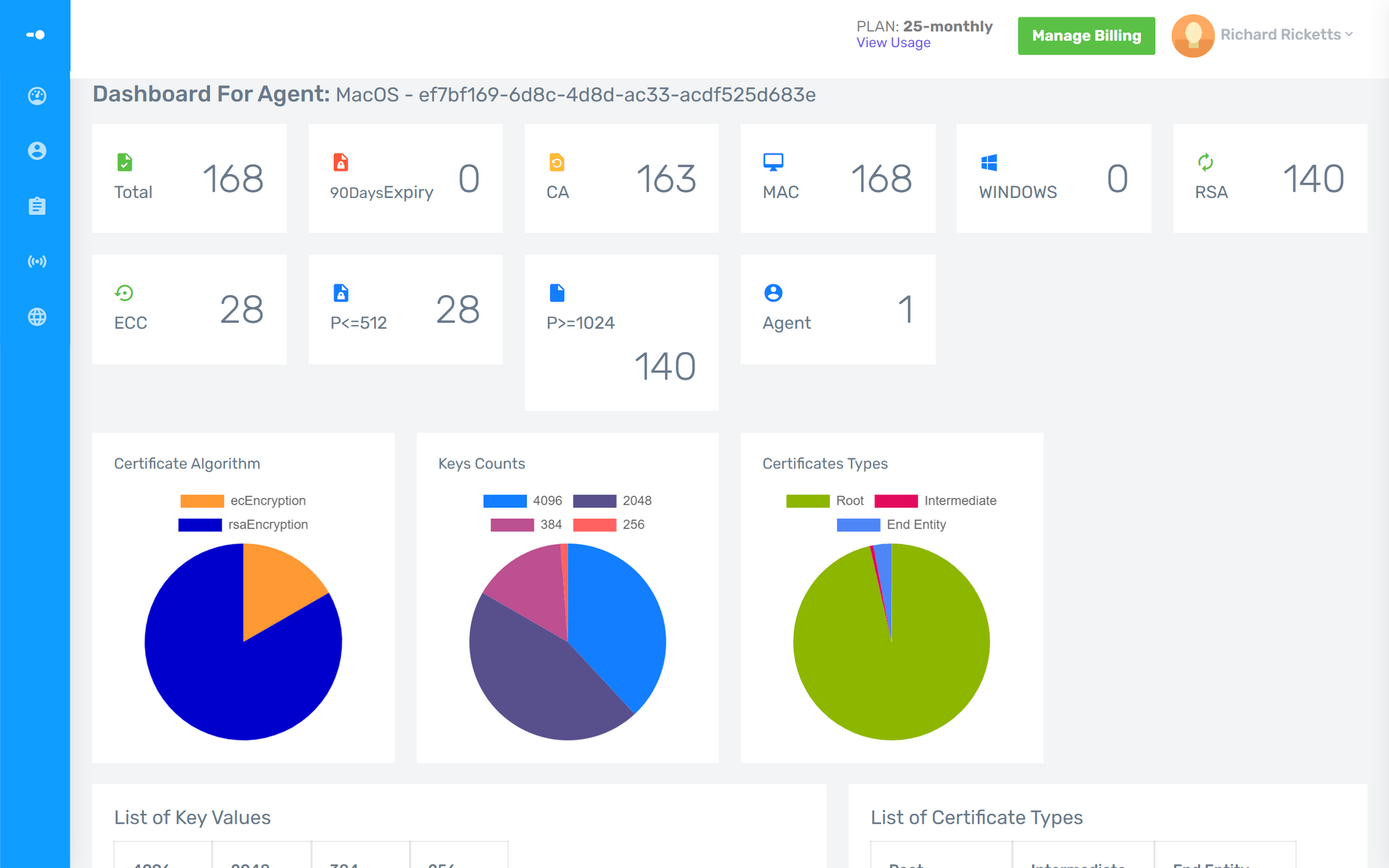The image size is (1389, 868).
Task: Open the user account icon in sidebar
Action: (x=37, y=151)
